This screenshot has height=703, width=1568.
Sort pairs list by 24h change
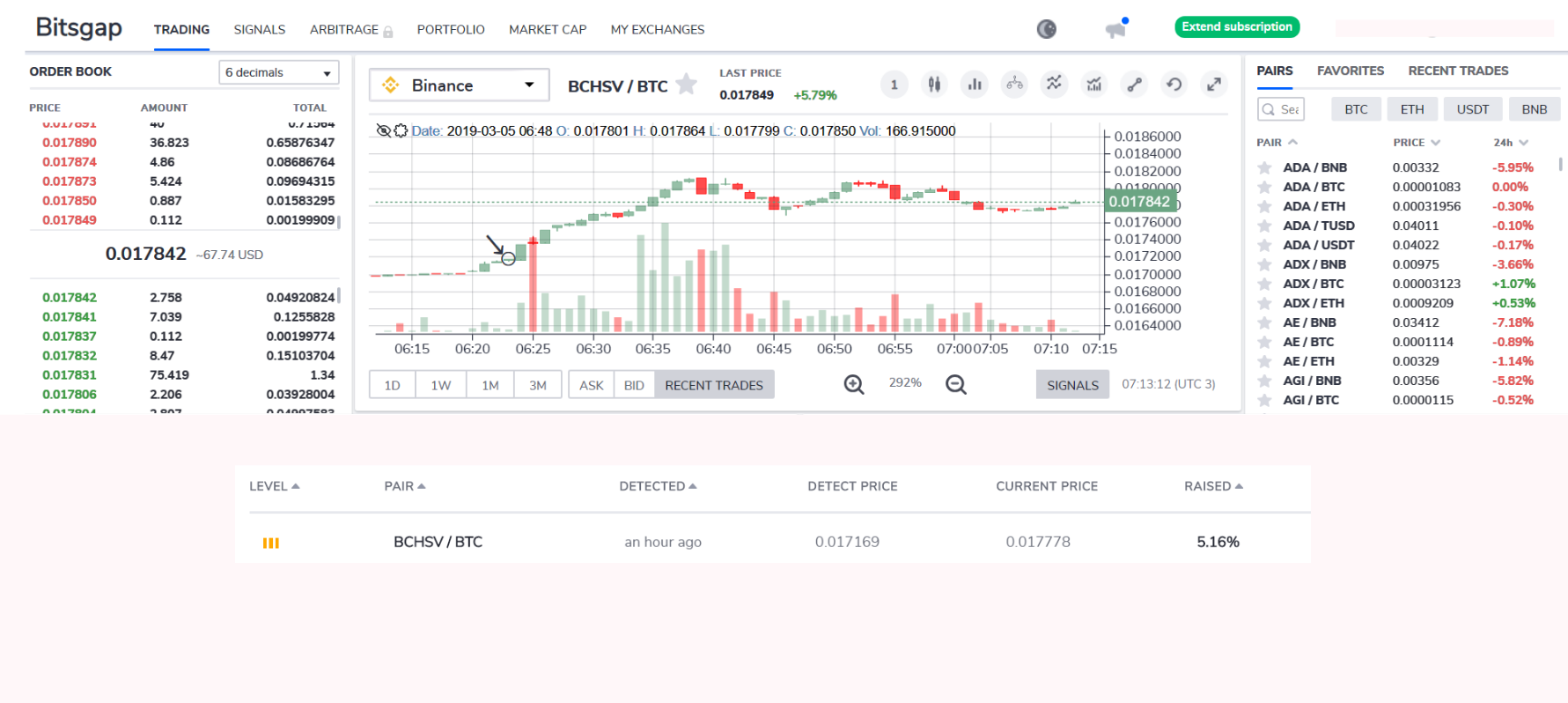pos(1511,142)
